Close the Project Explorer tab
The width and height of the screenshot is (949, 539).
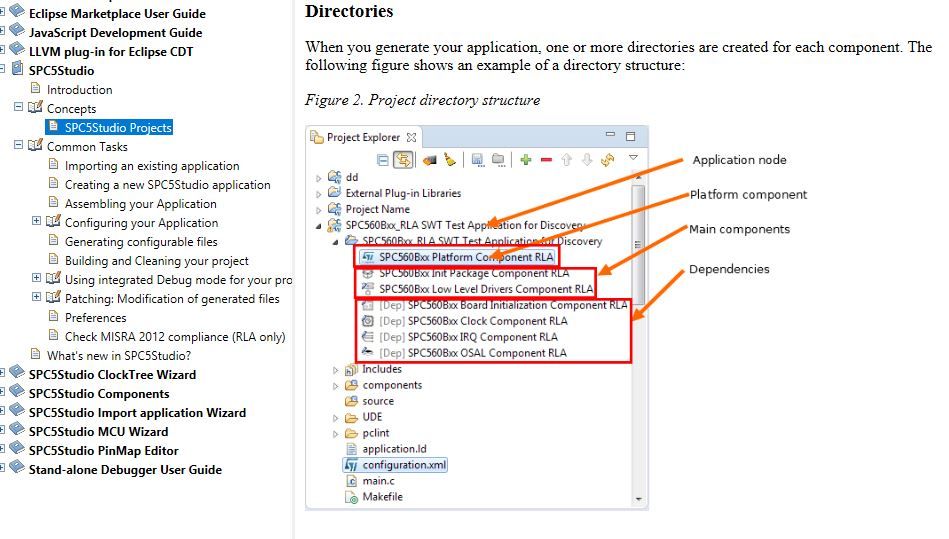click(411, 137)
